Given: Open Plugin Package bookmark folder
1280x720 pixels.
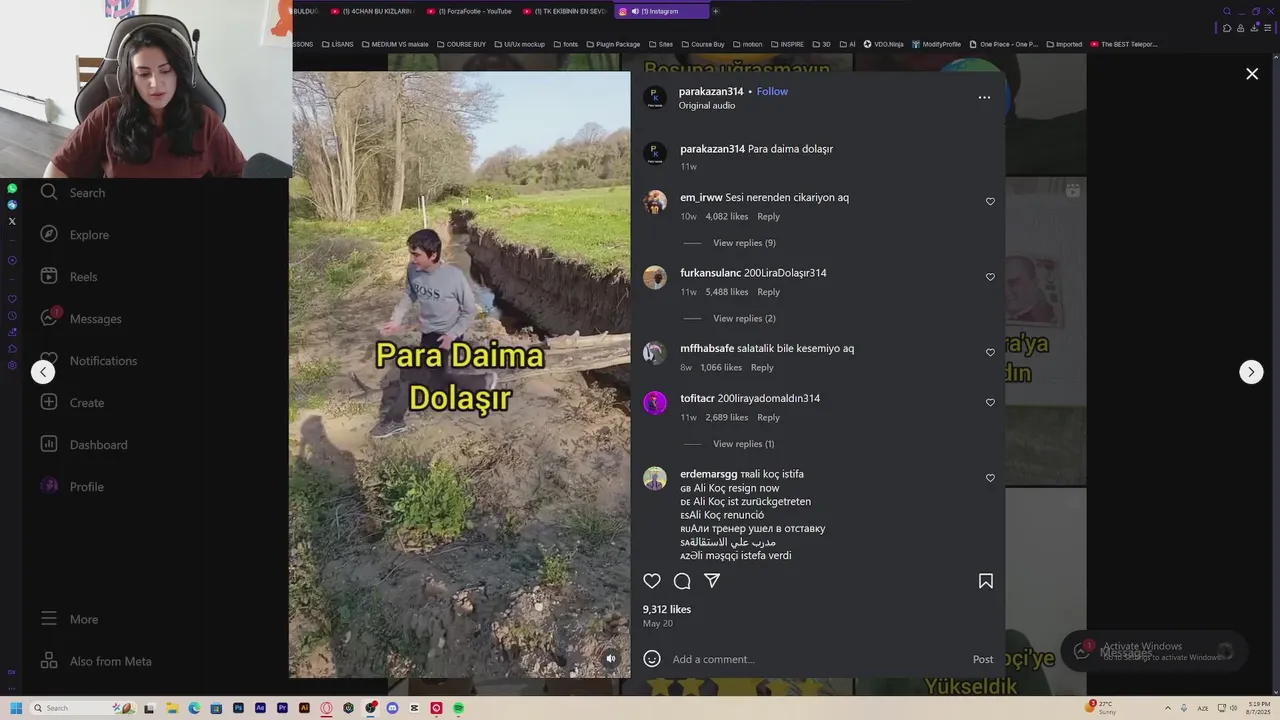Looking at the screenshot, I should (613, 44).
